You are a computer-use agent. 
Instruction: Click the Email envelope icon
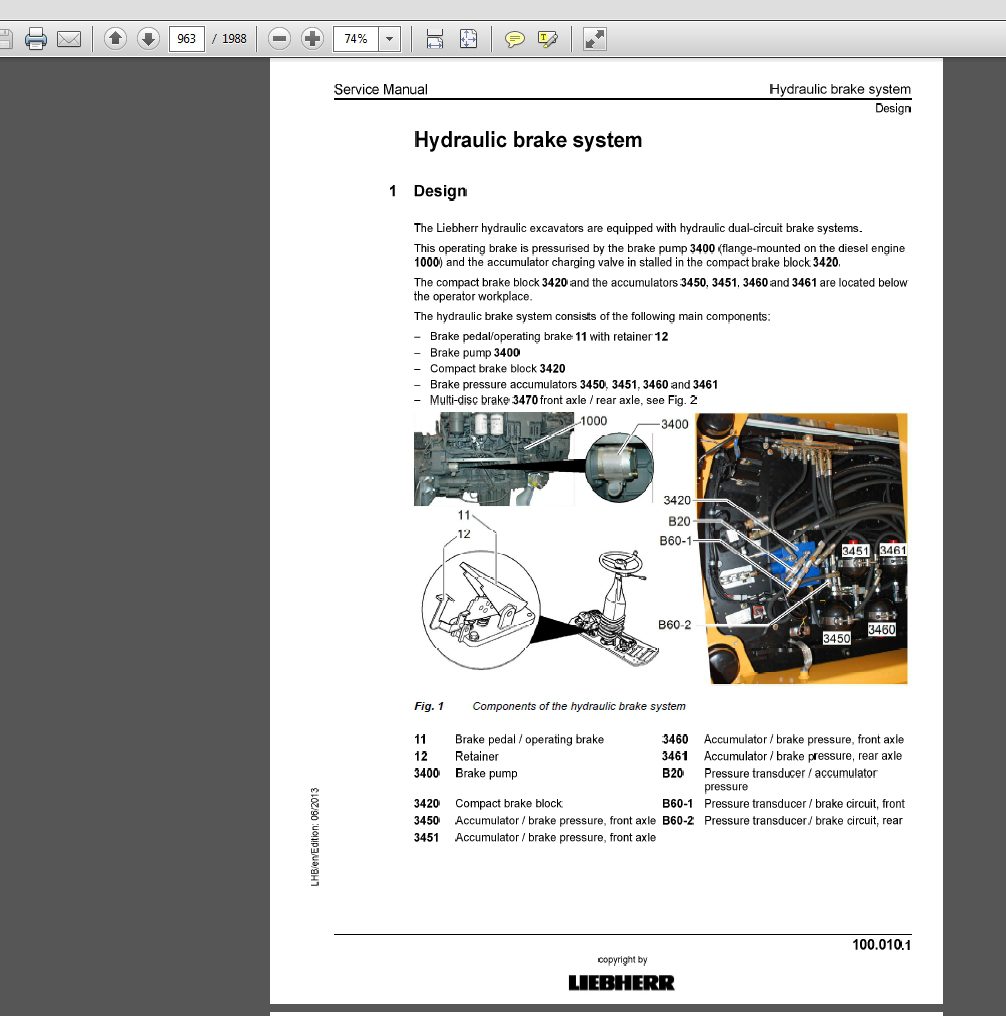[x=69, y=39]
